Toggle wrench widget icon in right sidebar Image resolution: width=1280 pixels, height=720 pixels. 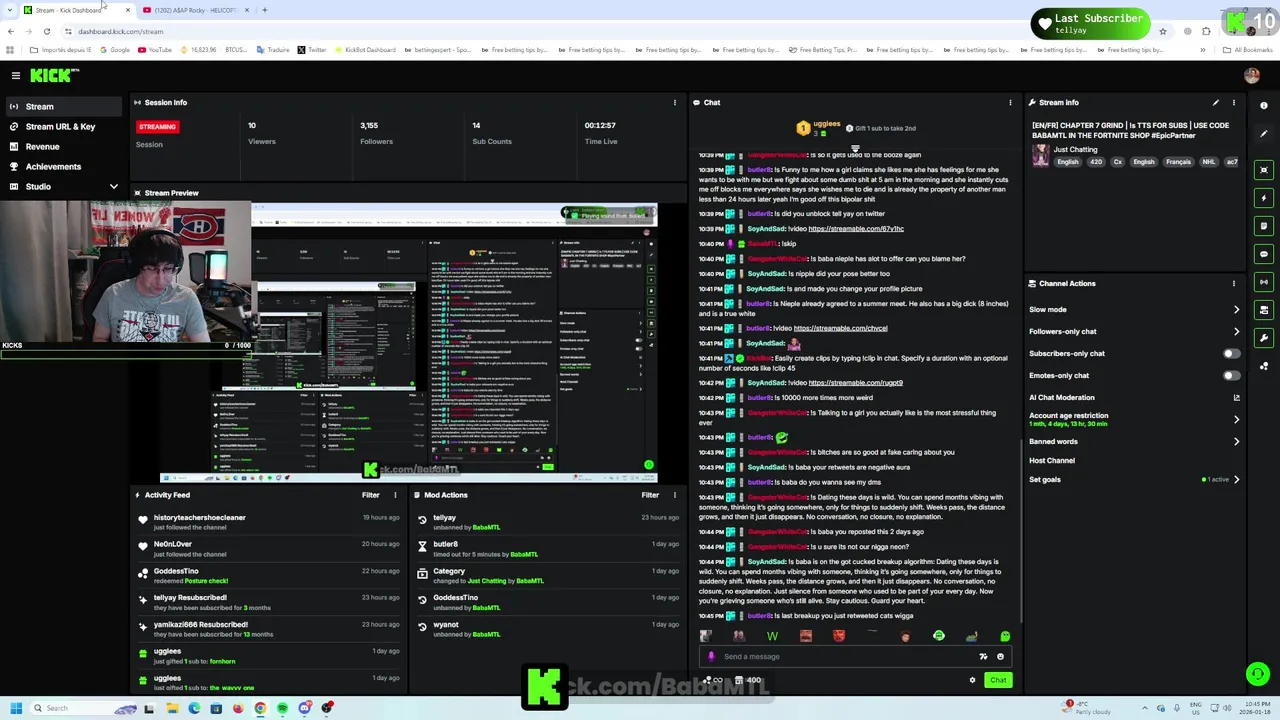tap(1264, 338)
